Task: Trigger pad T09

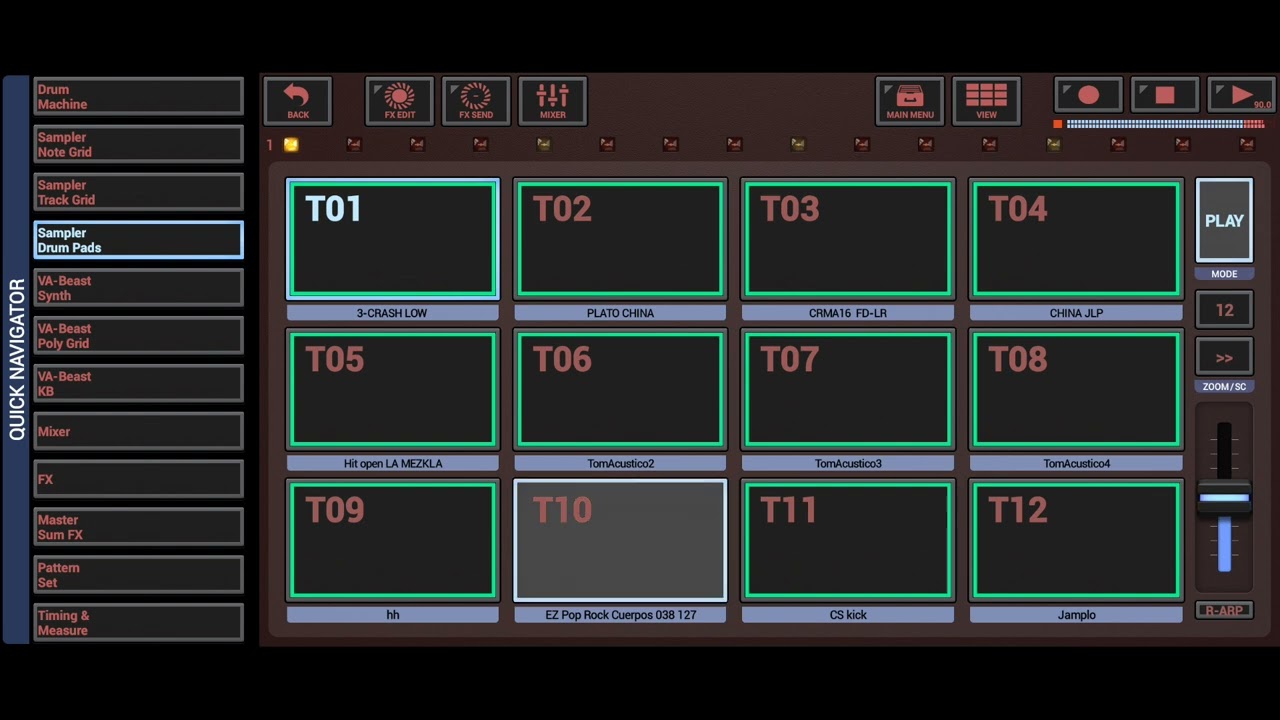Action: (x=392, y=541)
